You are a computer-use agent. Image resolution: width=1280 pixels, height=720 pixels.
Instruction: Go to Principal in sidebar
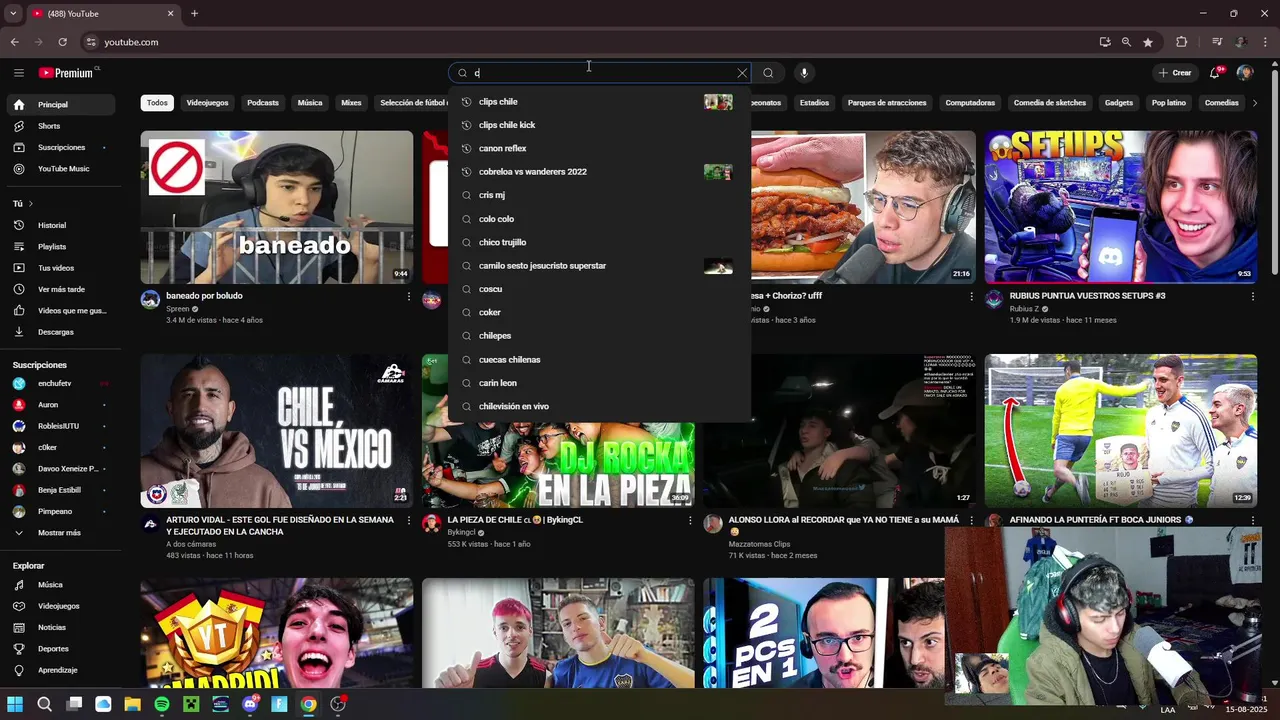click(x=60, y=105)
